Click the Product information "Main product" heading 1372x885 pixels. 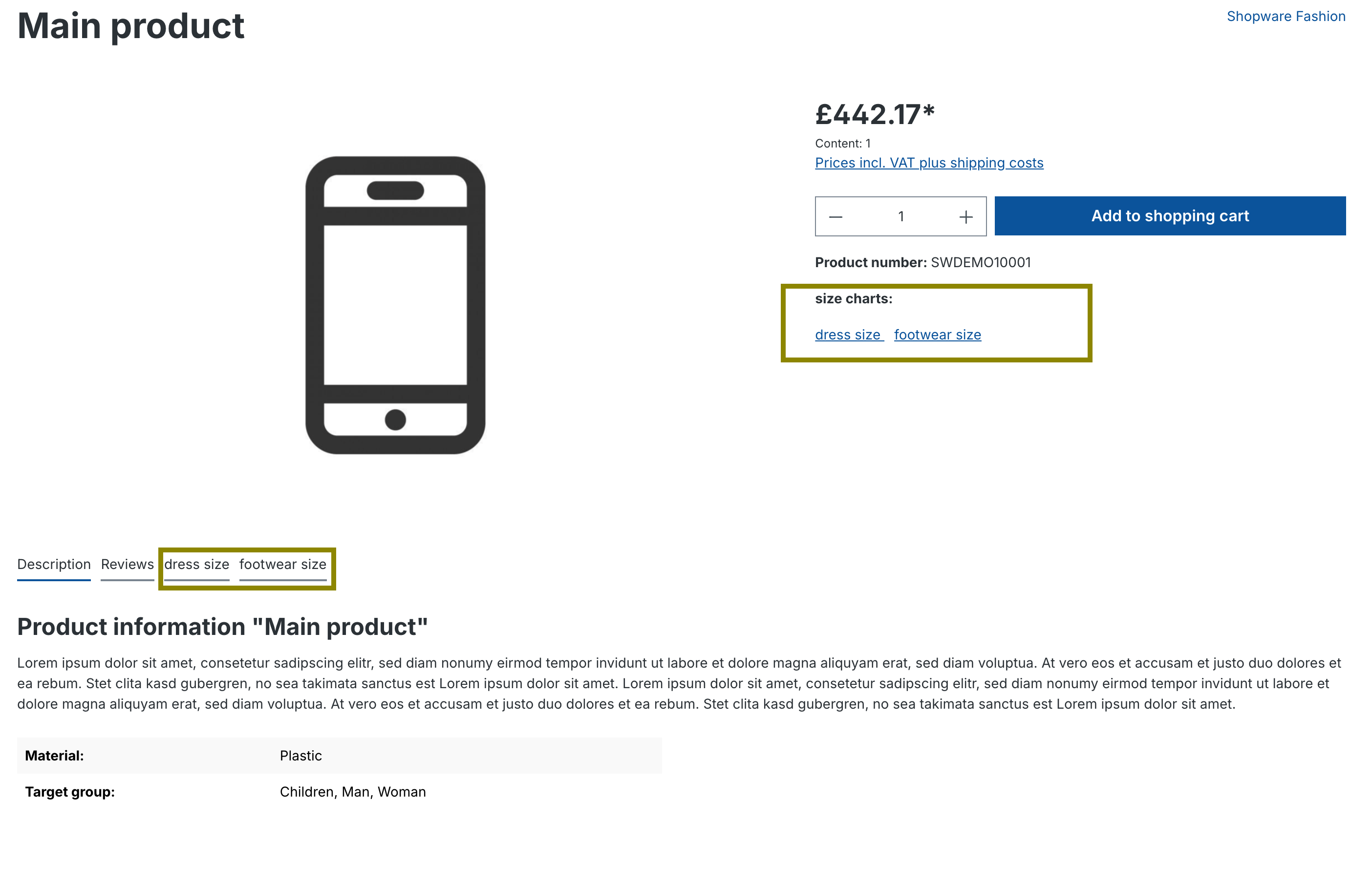[222, 627]
